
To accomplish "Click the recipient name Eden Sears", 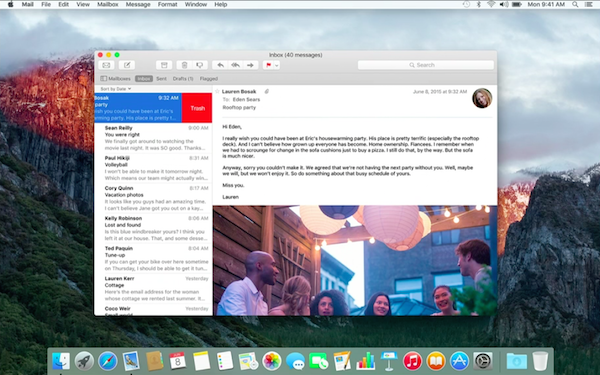I will coord(246,99).
